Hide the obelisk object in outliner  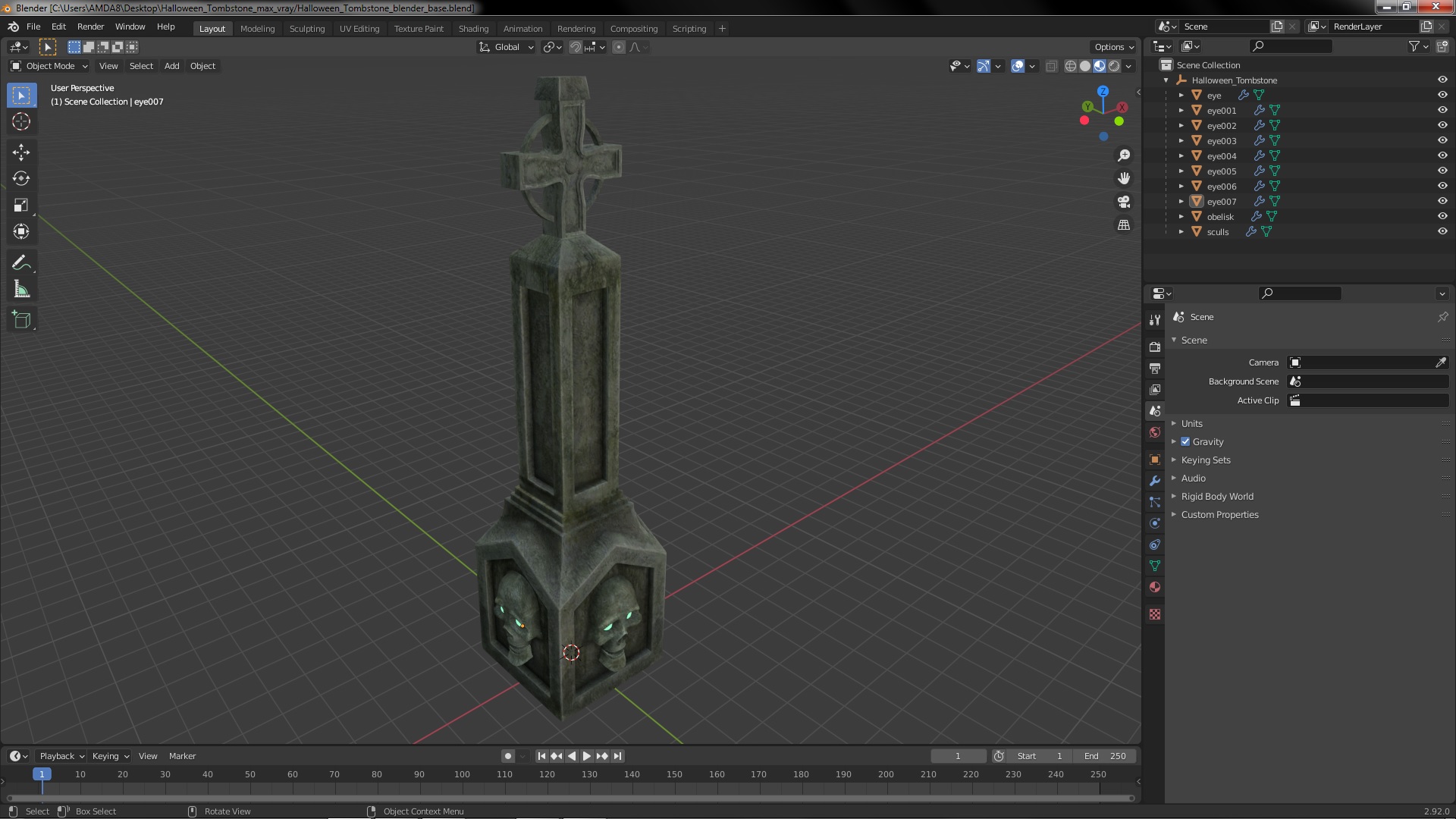click(1442, 216)
